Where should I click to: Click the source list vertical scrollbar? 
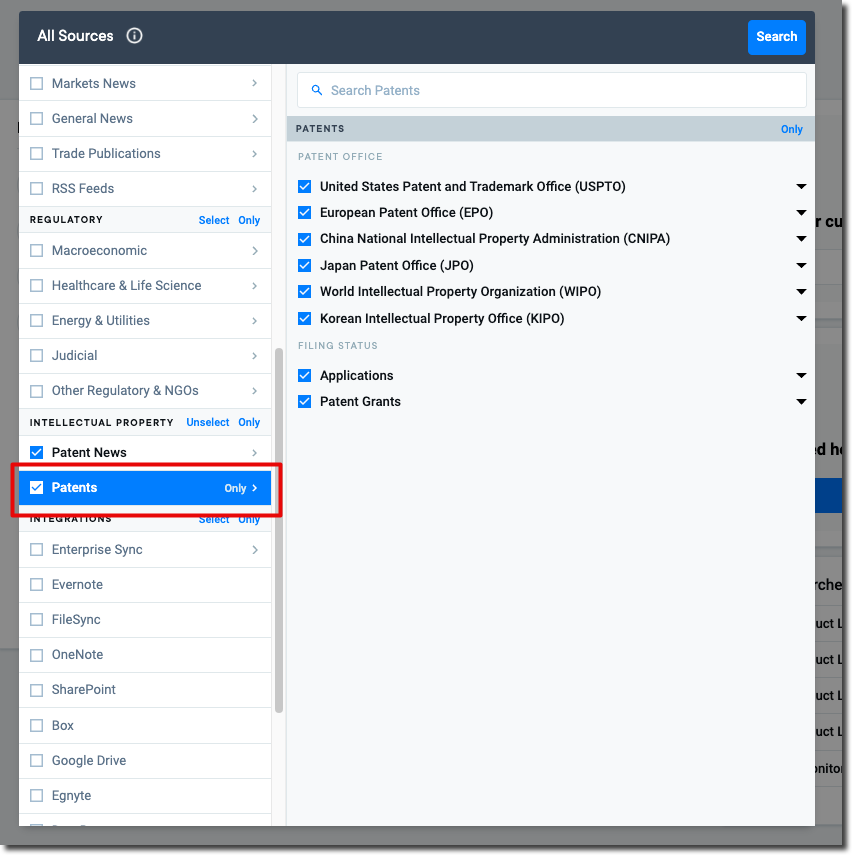279,530
